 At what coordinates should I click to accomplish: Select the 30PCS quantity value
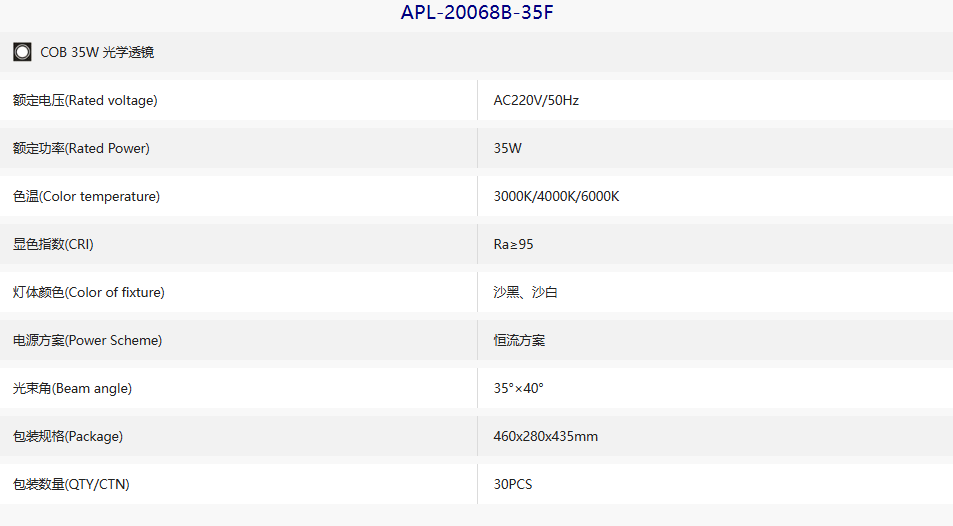click(513, 485)
